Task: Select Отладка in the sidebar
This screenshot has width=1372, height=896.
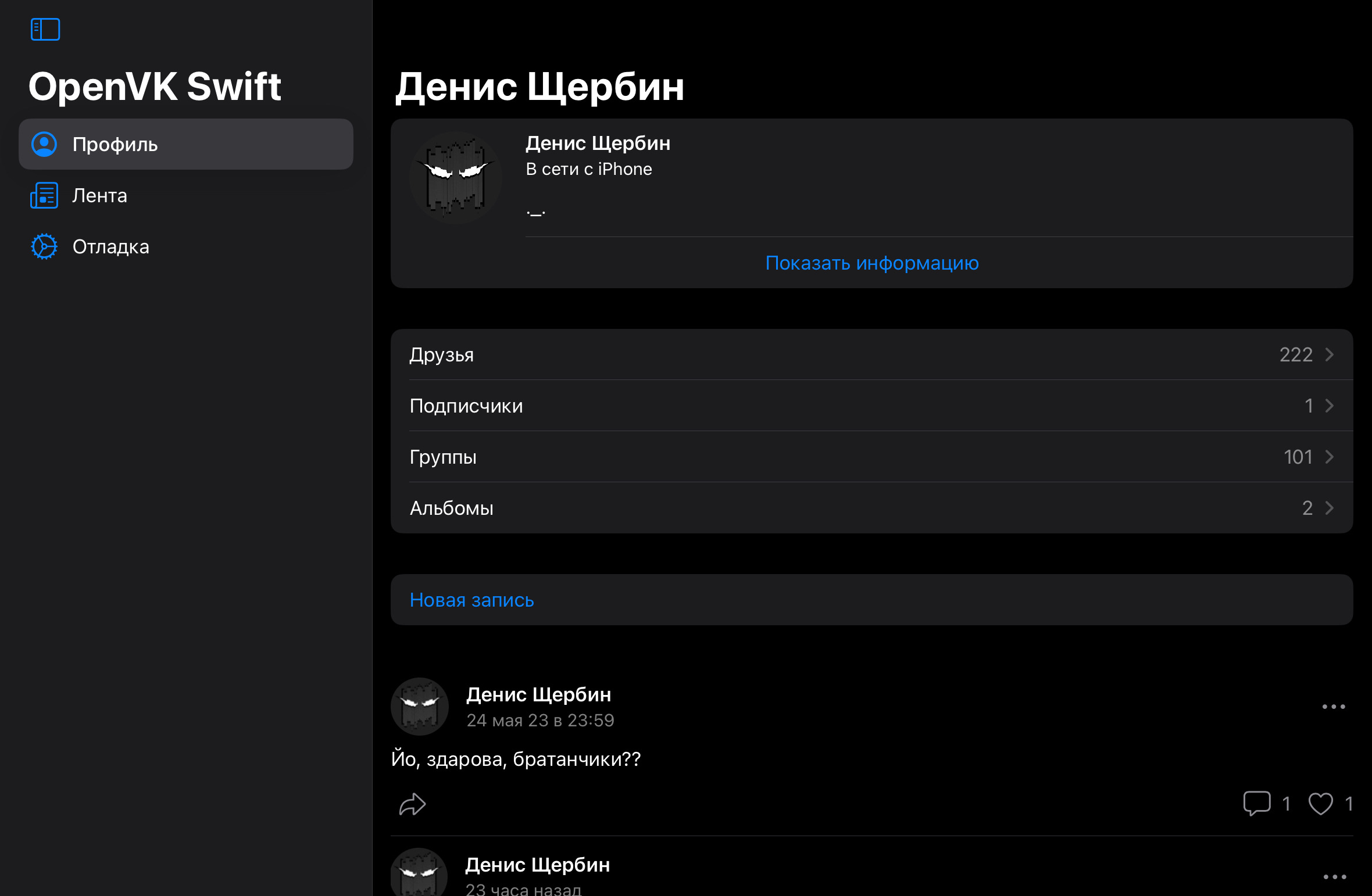Action: [111, 246]
